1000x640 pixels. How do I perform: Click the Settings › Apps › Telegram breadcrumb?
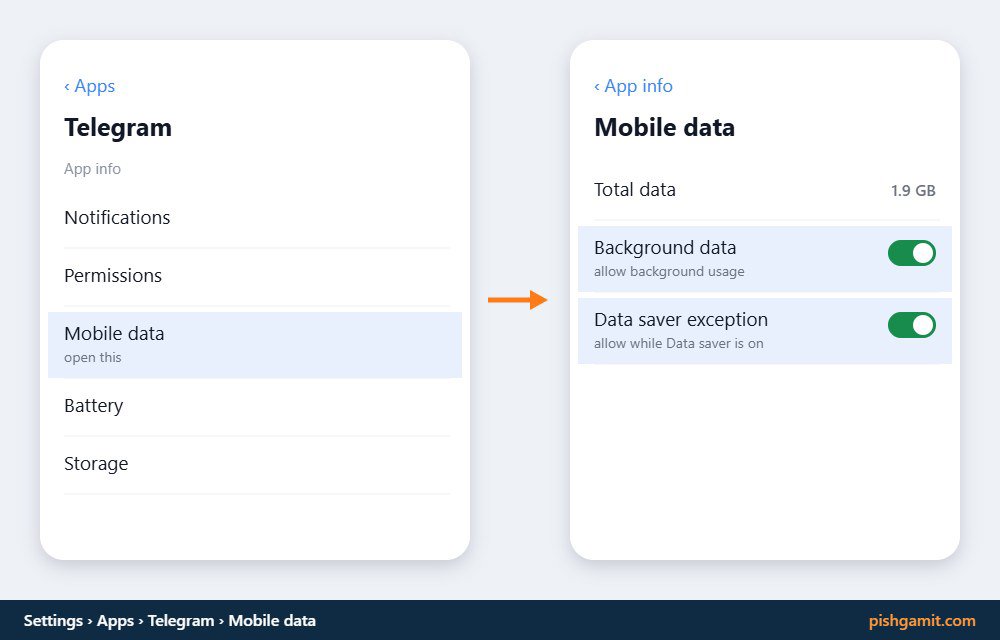click(x=170, y=621)
